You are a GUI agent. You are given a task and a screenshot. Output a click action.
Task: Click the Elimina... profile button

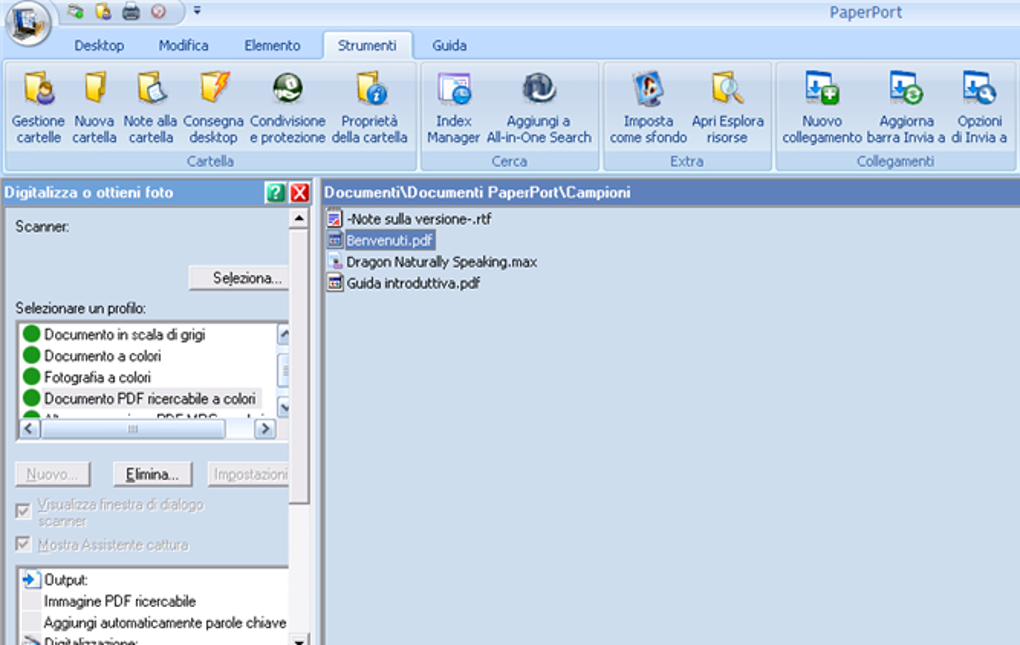pos(152,475)
